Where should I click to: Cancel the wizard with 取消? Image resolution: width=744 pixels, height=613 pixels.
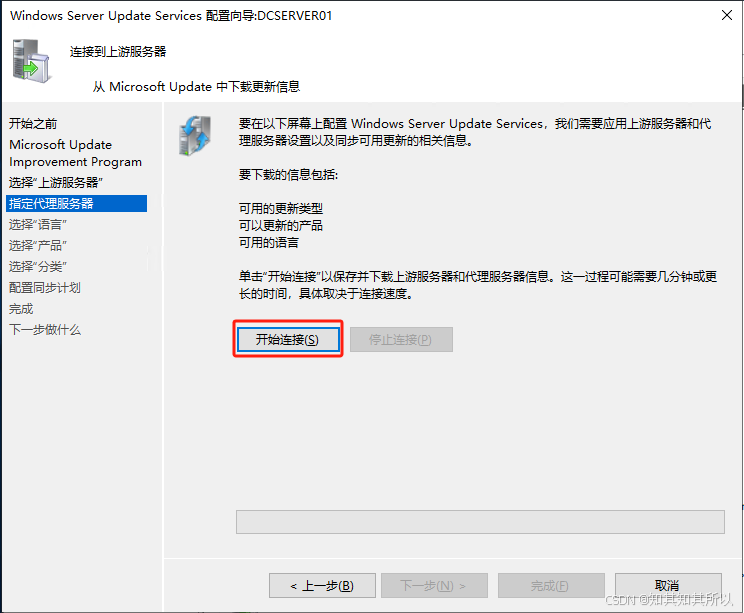(668, 585)
